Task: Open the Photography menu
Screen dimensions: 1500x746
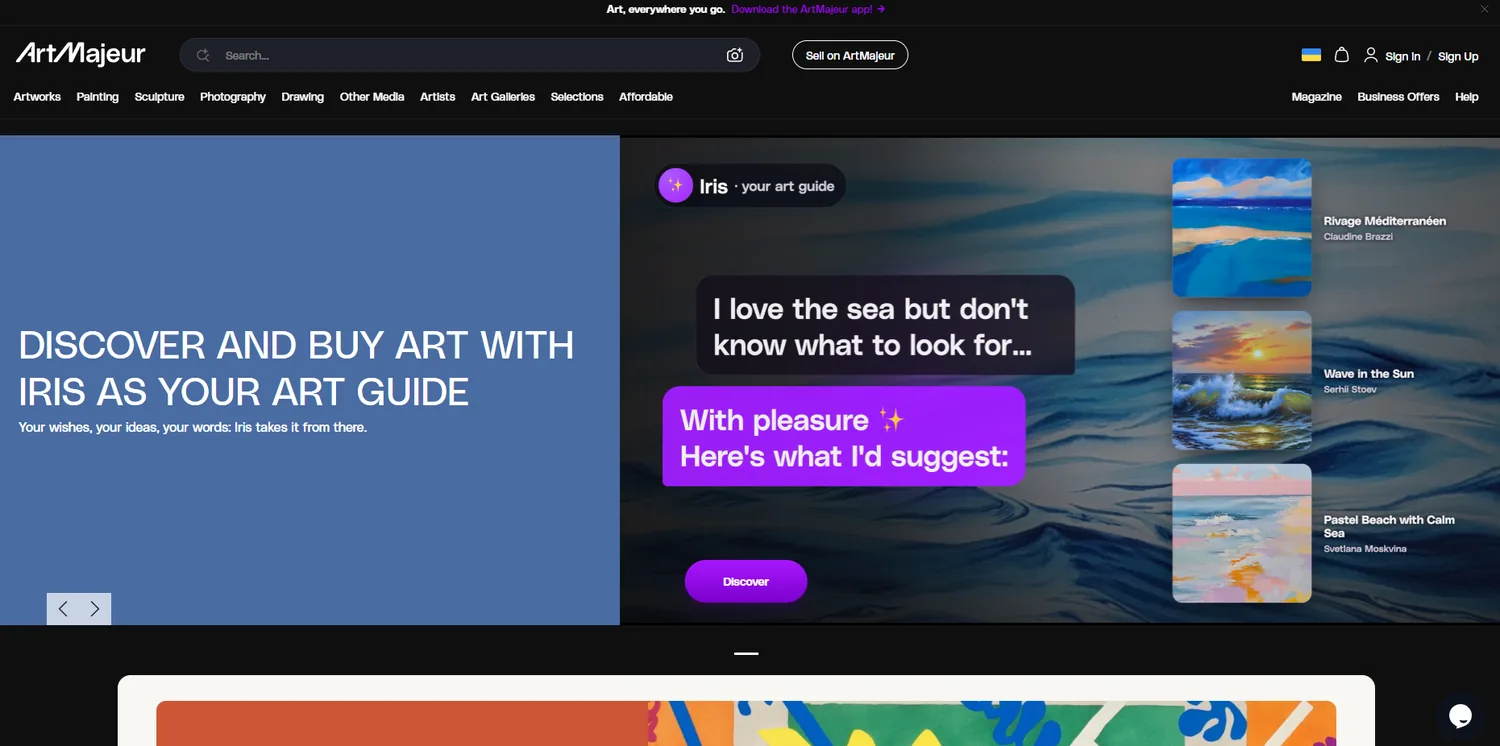Action: point(233,97)
